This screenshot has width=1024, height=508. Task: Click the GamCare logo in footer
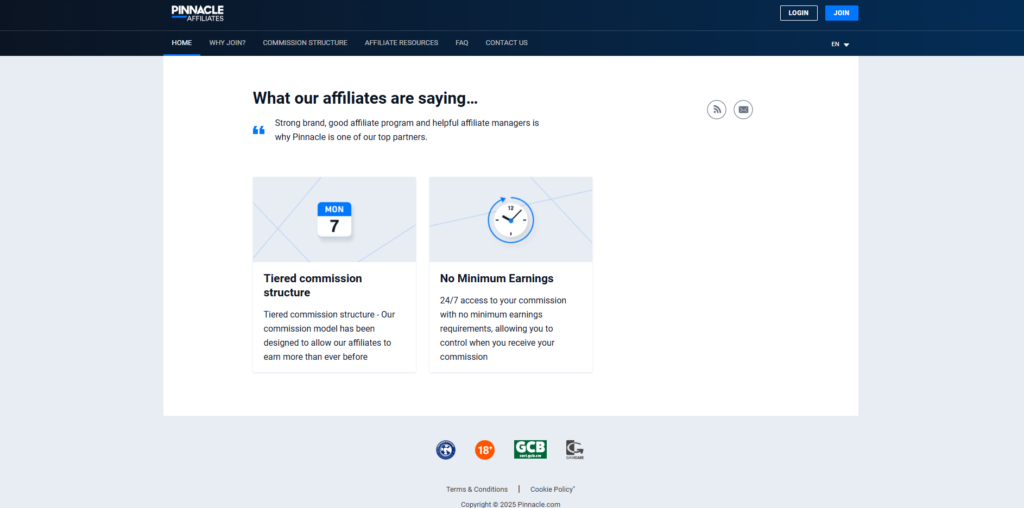(574, 450)
